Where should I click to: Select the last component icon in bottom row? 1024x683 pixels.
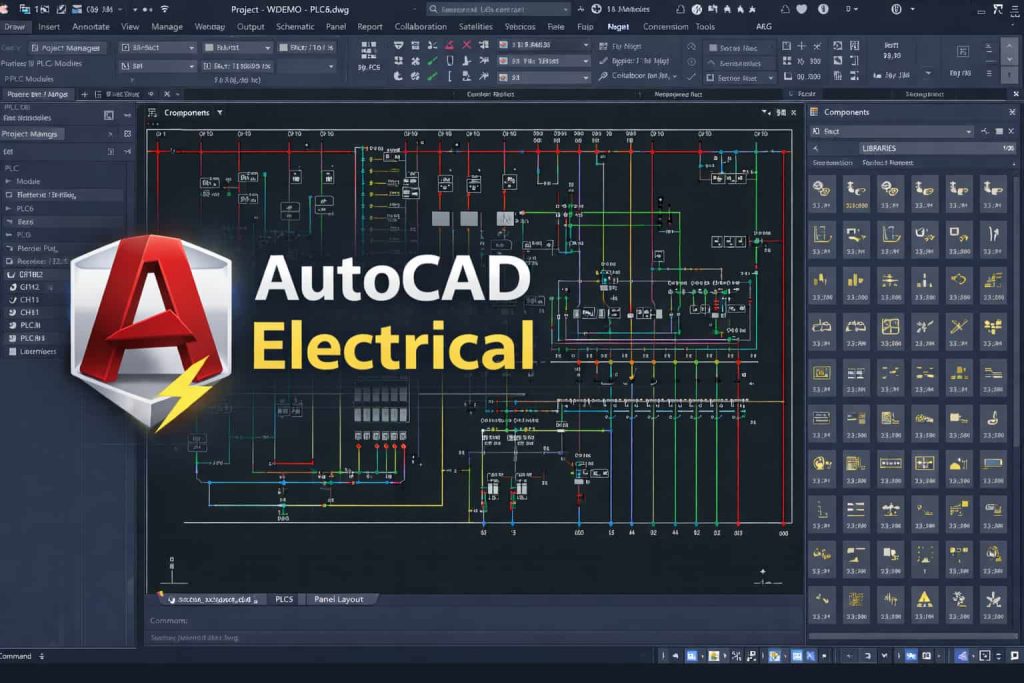[993, 605]
